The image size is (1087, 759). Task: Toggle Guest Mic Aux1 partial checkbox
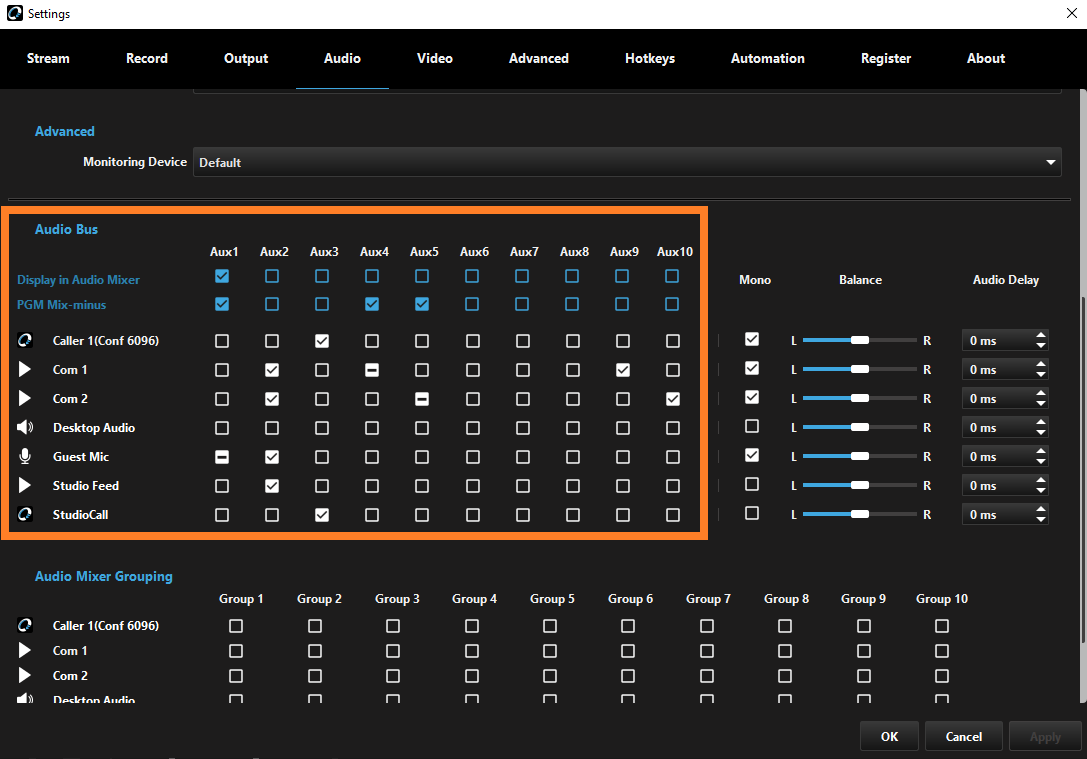coord(222,457)
